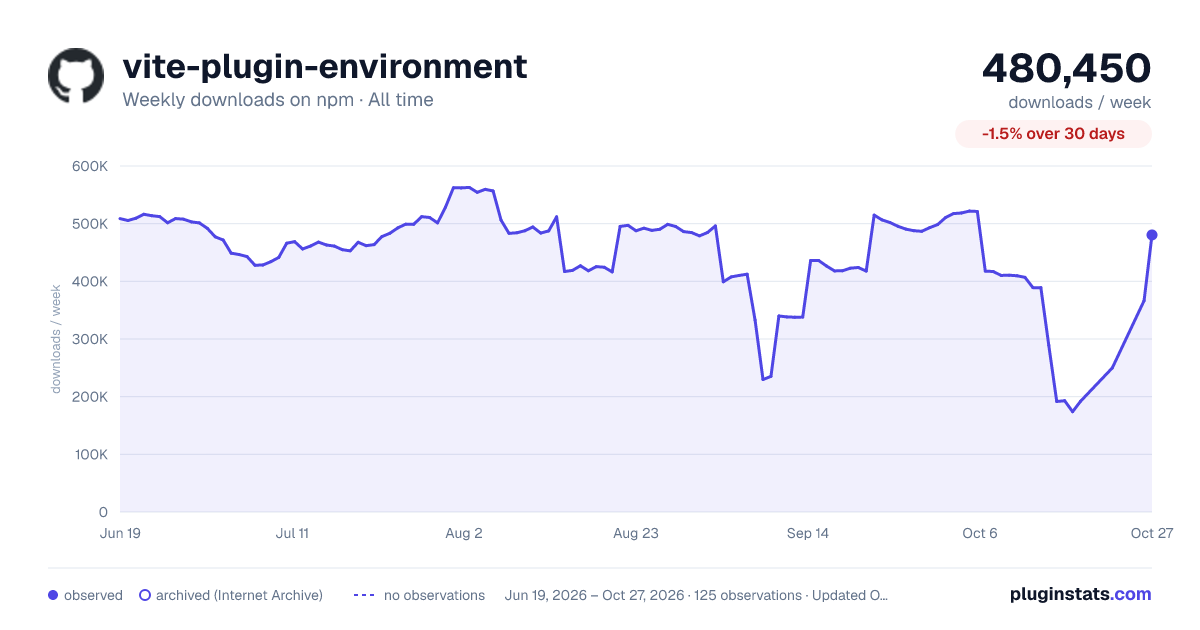Click the -1.5% over 30 days badge

[1053, 134]
